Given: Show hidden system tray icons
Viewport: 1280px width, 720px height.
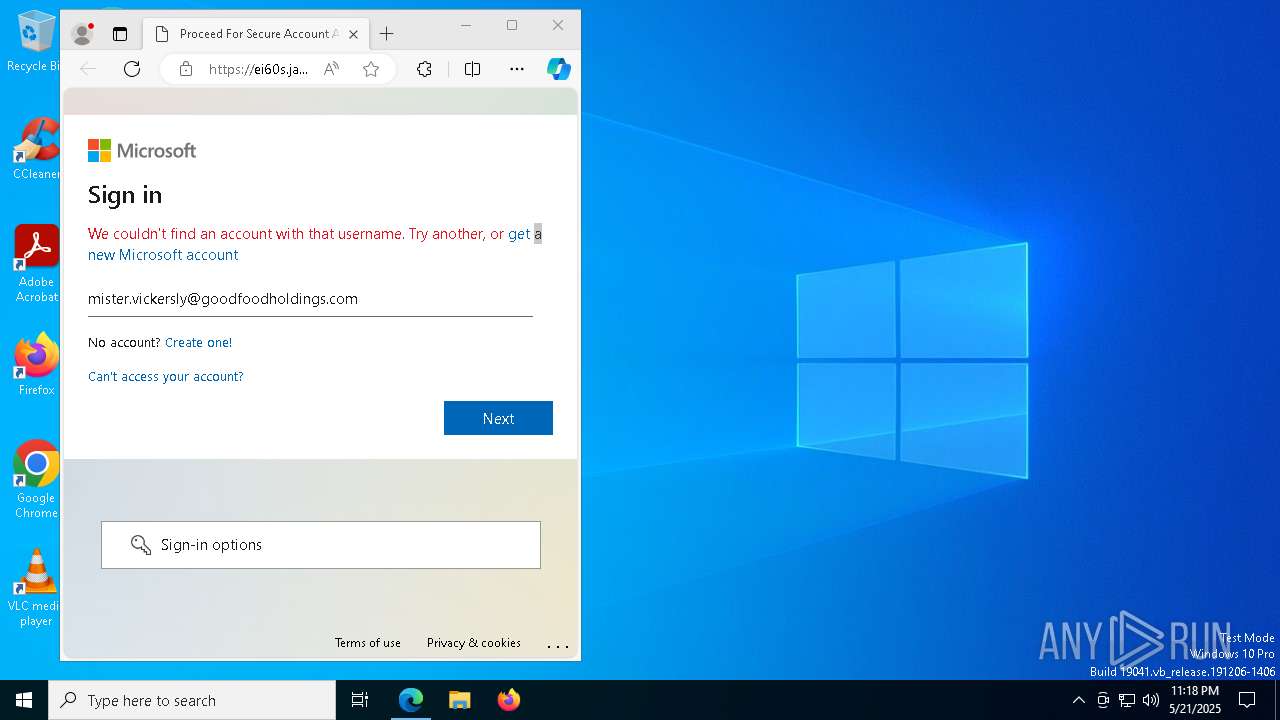Looking at the screenshot, I should [x=1078, y=700].
